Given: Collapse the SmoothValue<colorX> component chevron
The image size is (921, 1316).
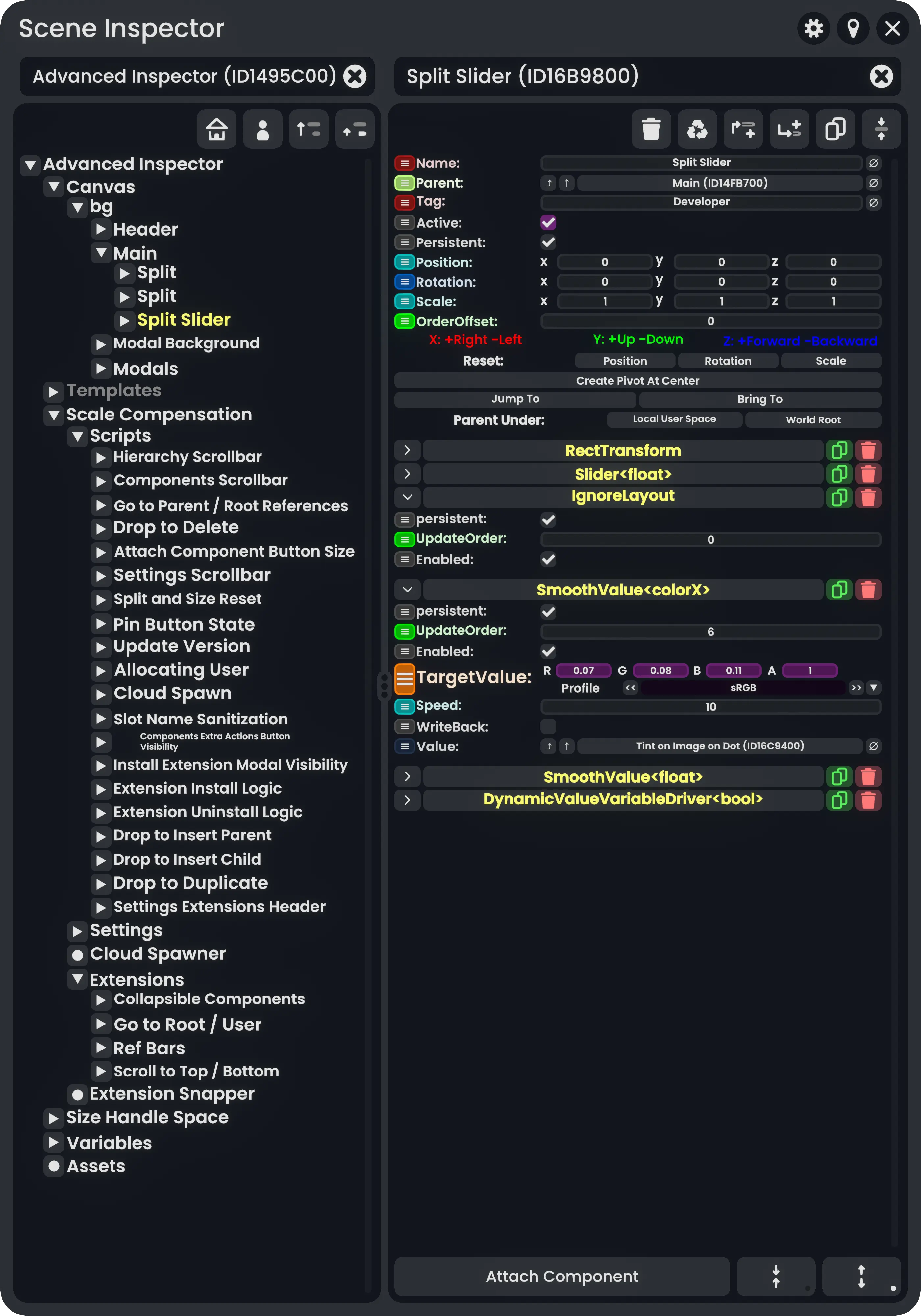Looking at the screenshot, I should pyautogui.click(x=408, y=589).
